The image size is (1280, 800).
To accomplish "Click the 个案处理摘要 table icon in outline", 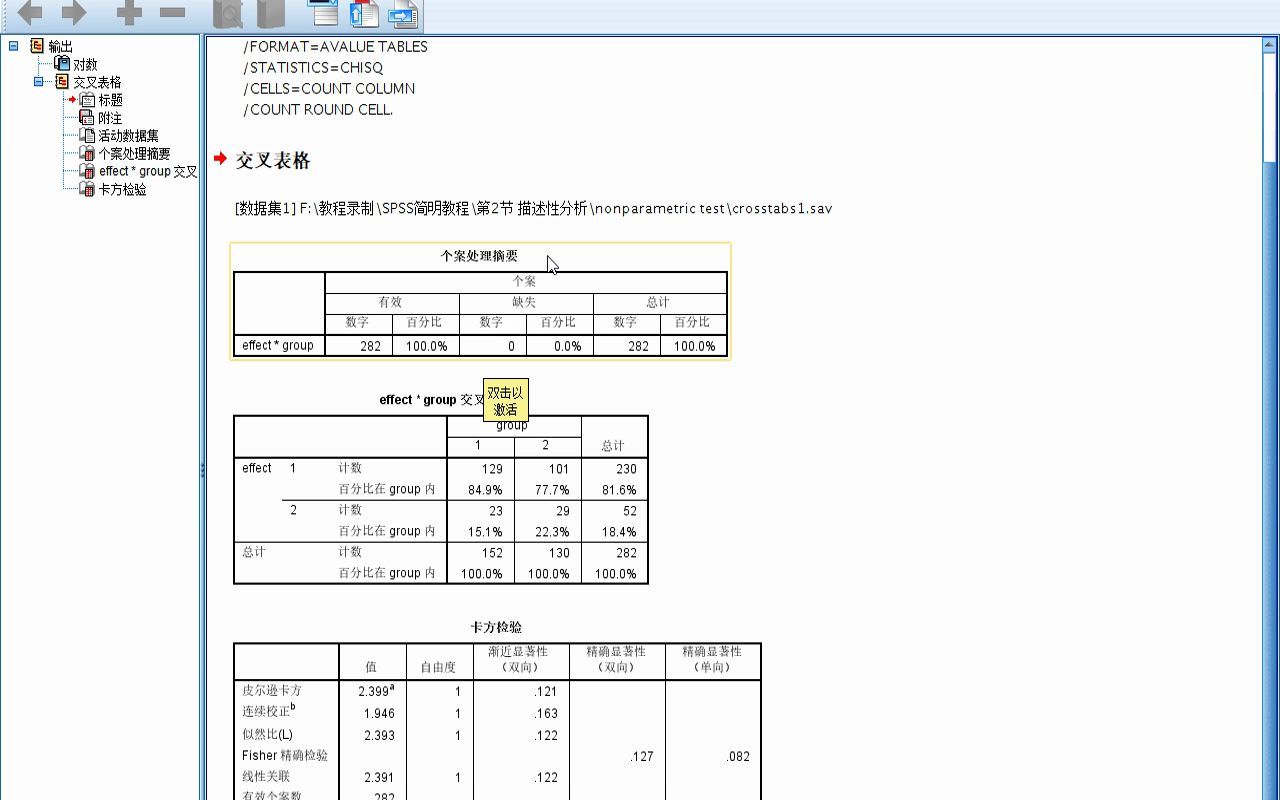I will [87, 154].
